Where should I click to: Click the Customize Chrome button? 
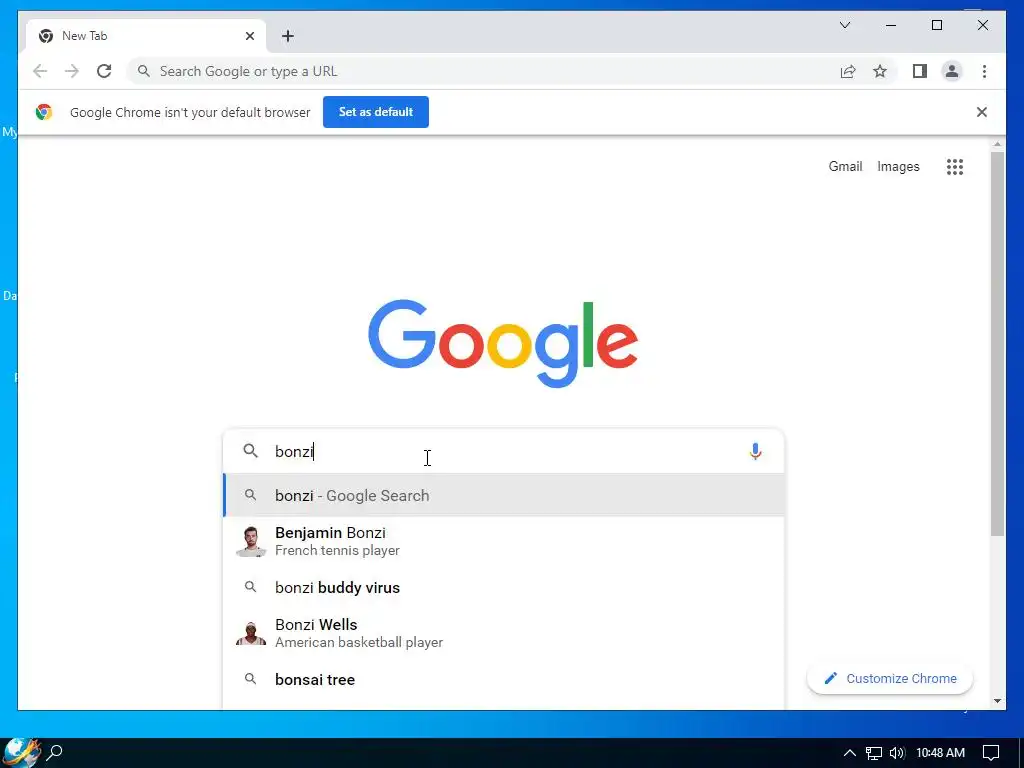(x=889, y=679)
